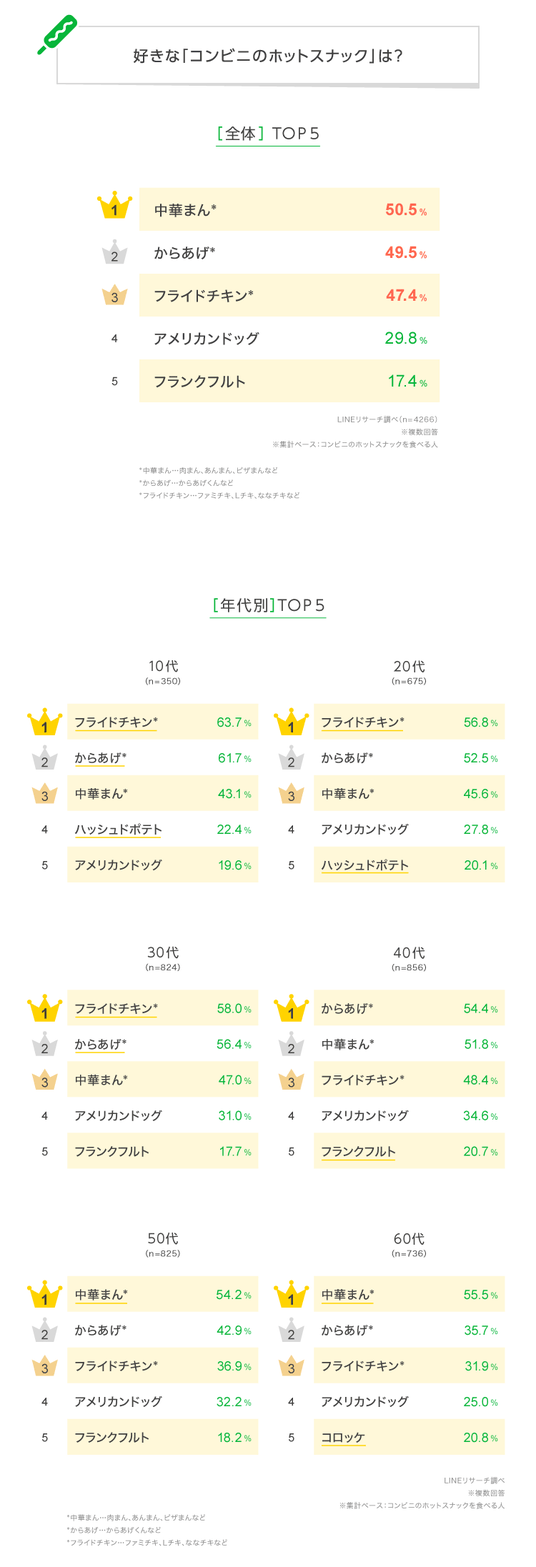This screenshot has height=1567, width=536.
Task: Click コロッケ in the 60代 ranking
Action: (x=343, y=1437)
